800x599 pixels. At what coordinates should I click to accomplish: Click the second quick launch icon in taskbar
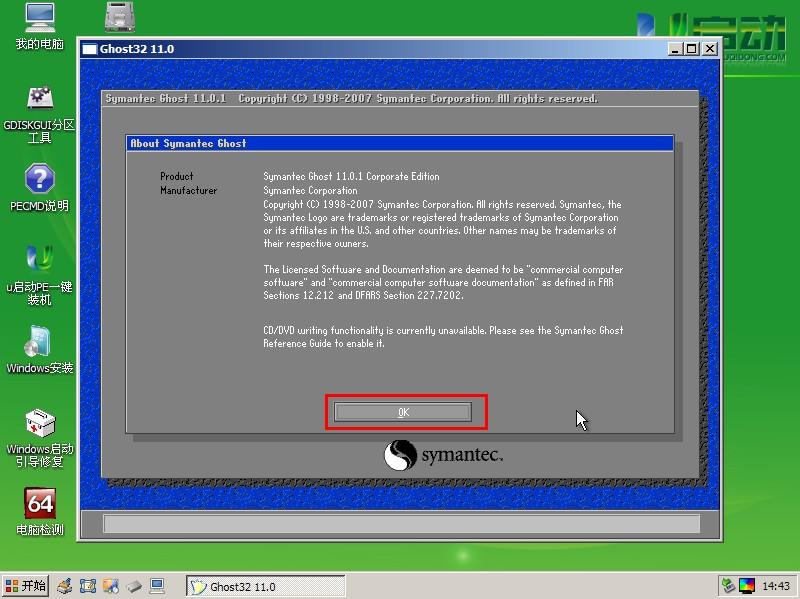pos(88,587)
